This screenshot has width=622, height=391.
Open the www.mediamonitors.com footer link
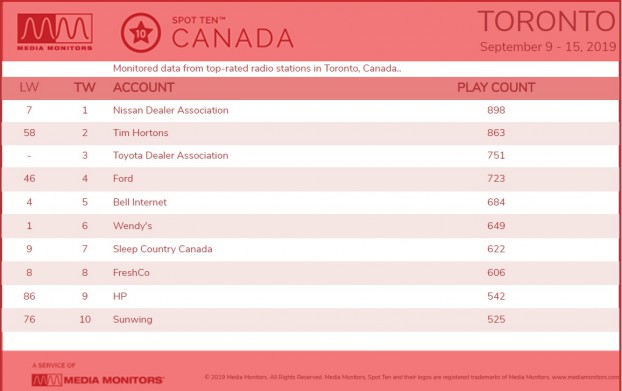coord(586,377)
